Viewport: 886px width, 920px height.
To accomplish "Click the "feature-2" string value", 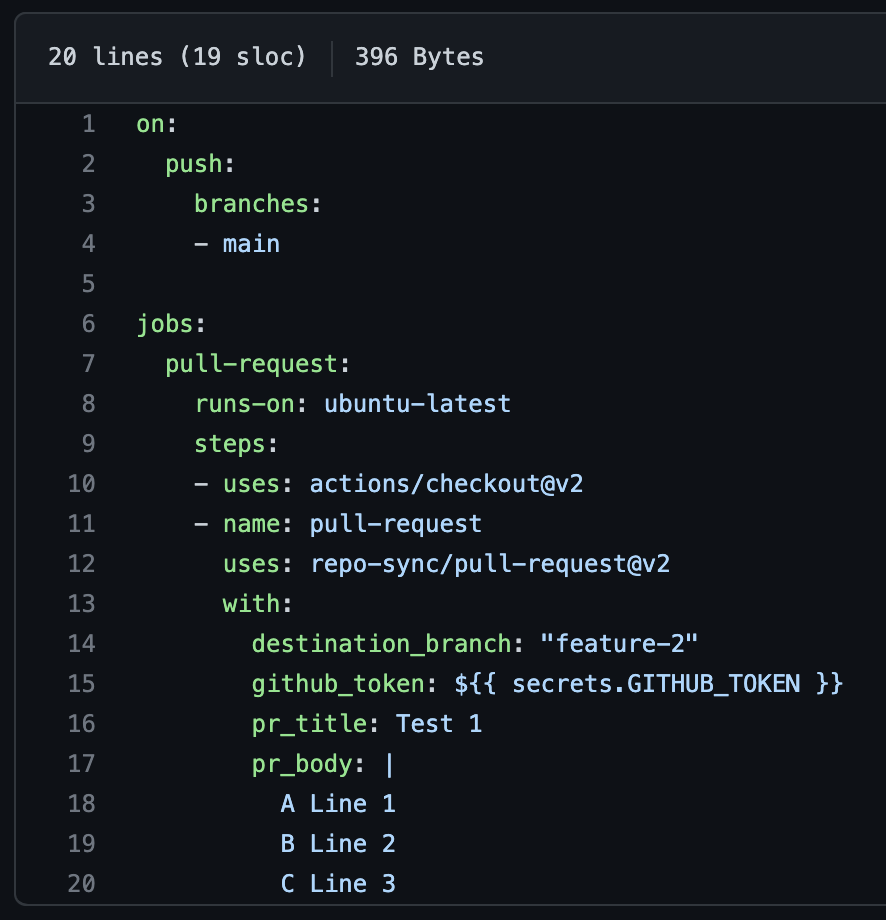I will coord(619,644).
